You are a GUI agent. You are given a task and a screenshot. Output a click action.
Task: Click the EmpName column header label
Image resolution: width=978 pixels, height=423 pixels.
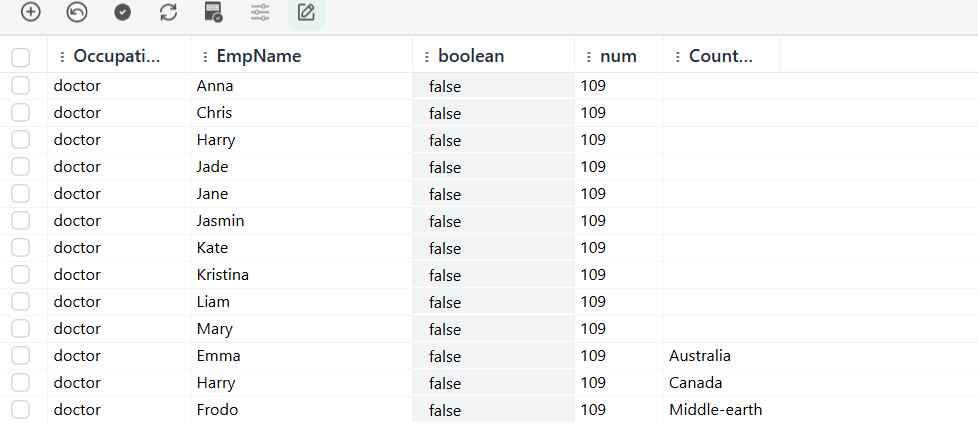click(x=259, y=56)
